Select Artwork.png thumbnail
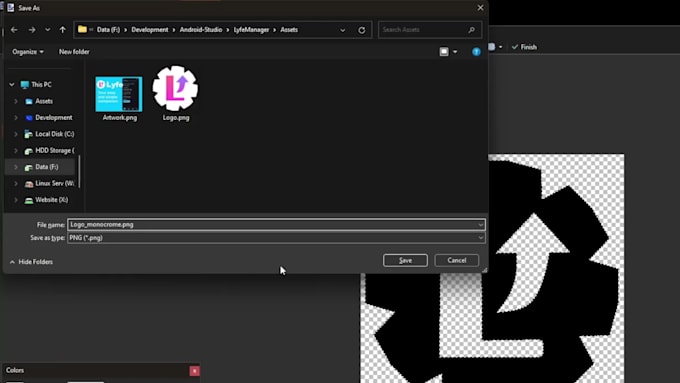The width and height of the screenshot is (680, 383). pos(119,94)
